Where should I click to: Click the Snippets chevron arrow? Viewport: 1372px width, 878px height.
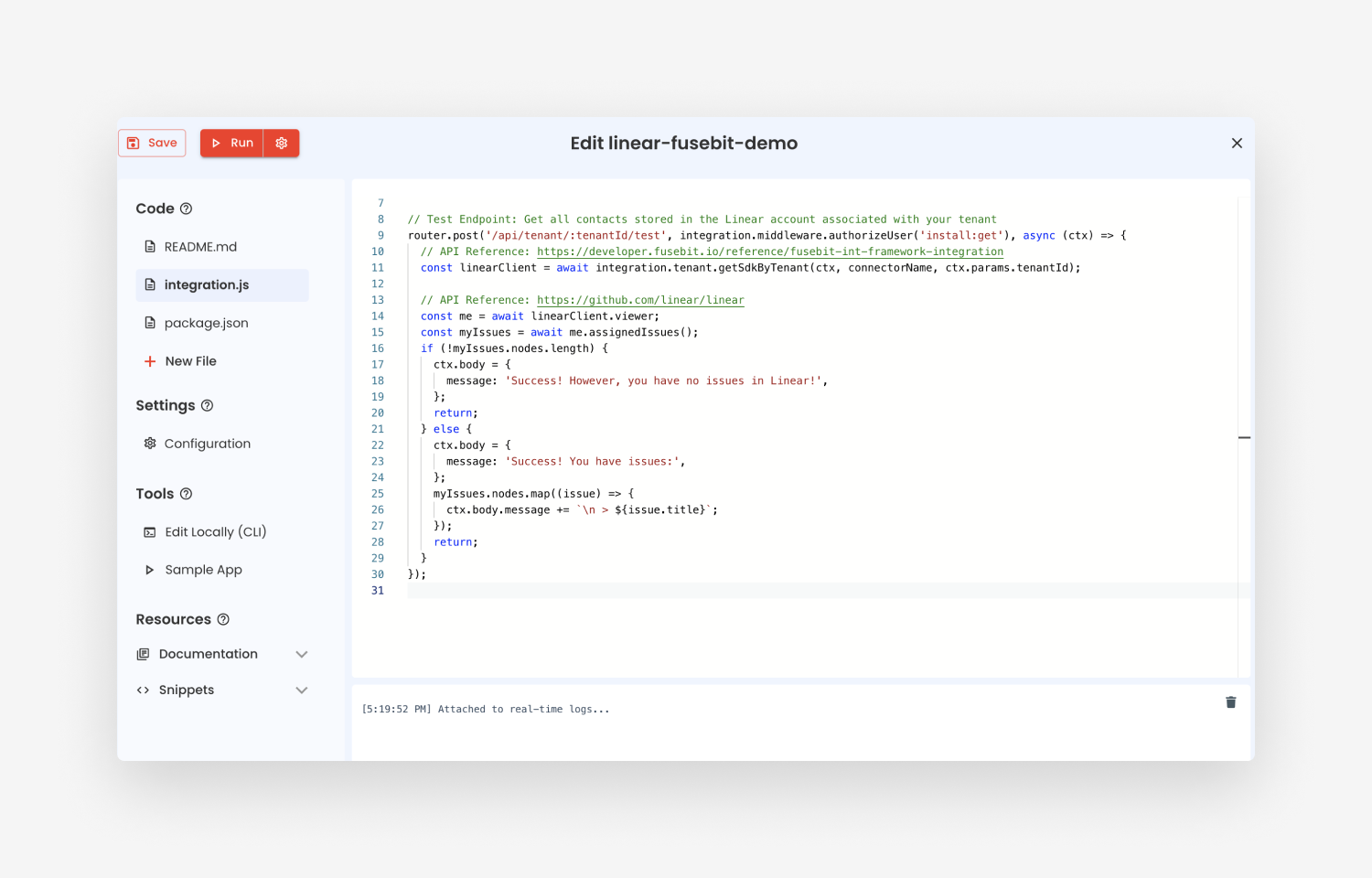[302, 691]
